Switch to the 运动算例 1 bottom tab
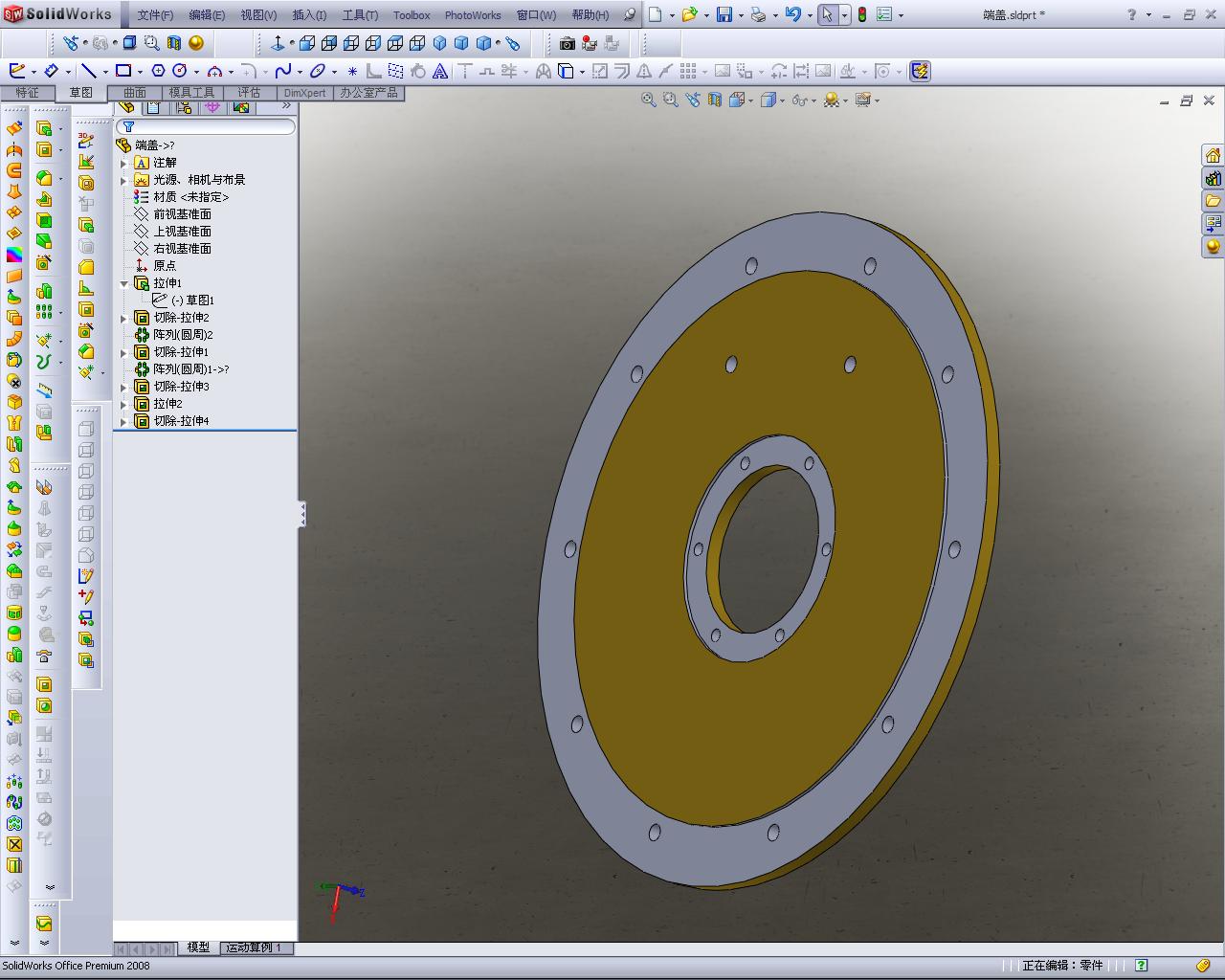This screenshot has height=980, width=1225. coord(255,947)
